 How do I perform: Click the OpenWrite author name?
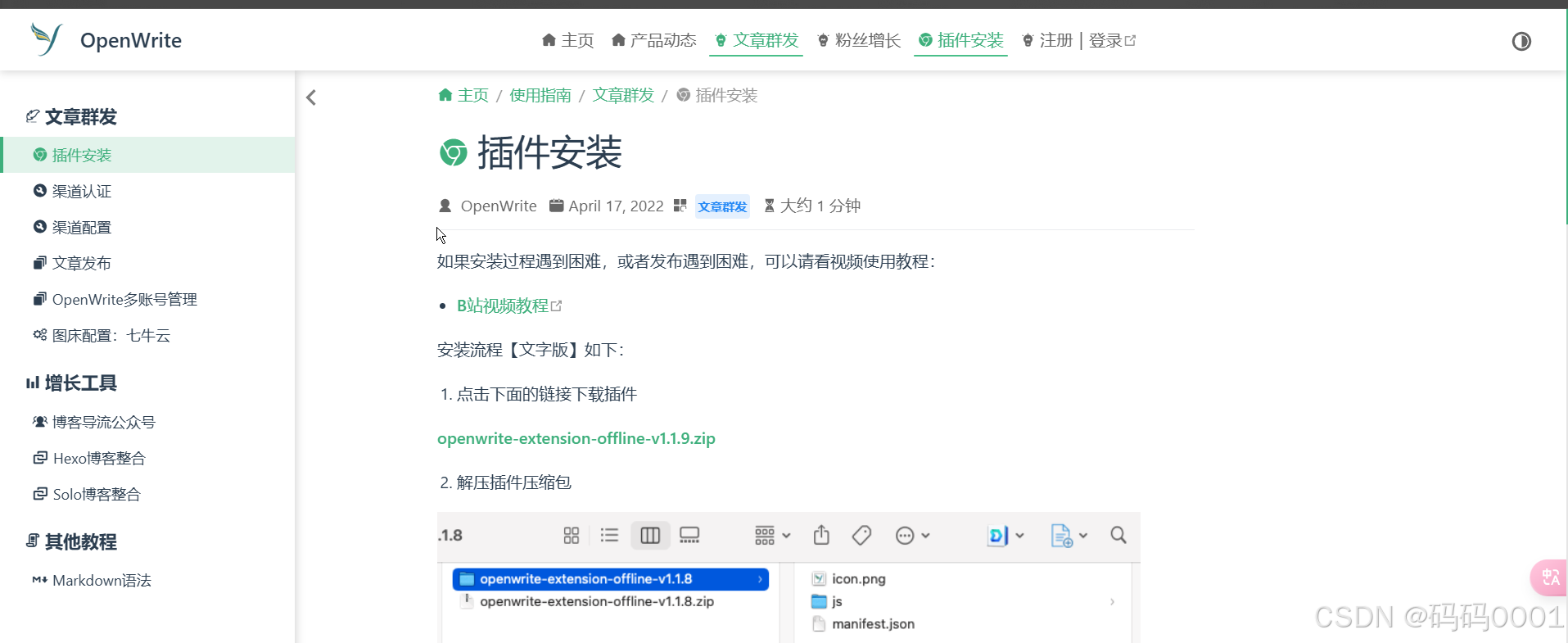[x=499, y=206]
